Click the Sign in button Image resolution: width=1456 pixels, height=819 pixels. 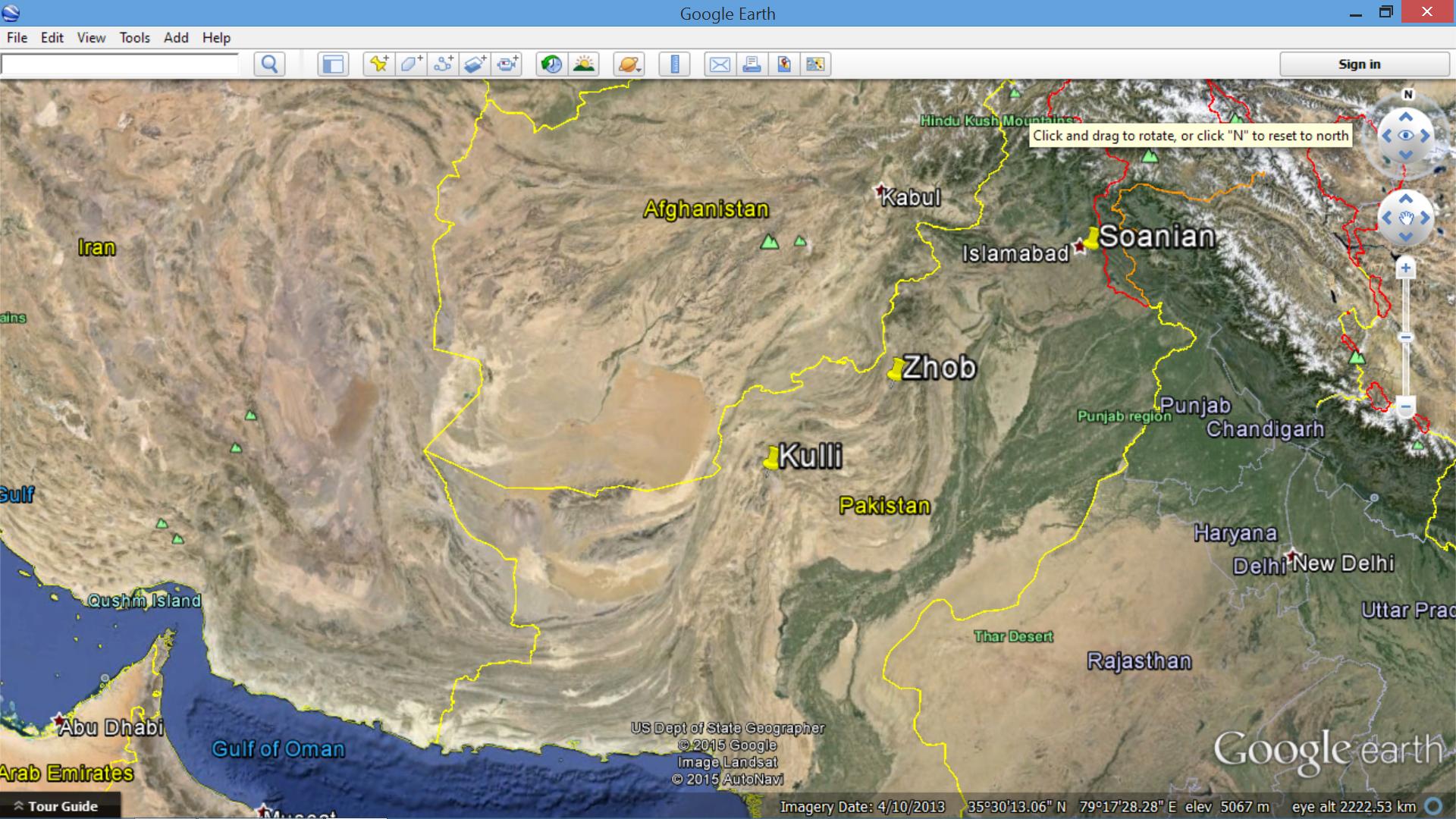pyautogui.click(x=1364, y=64)
